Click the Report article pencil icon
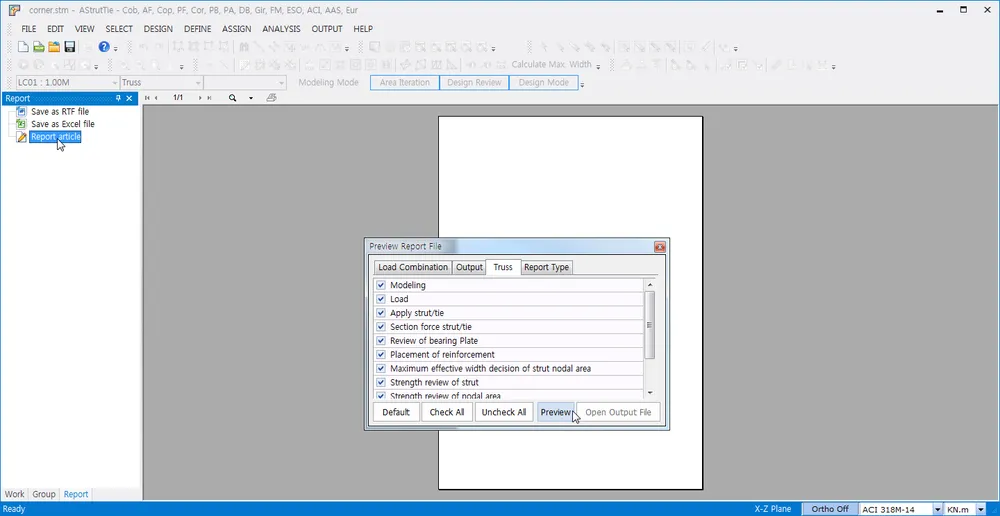 point(22,137)
